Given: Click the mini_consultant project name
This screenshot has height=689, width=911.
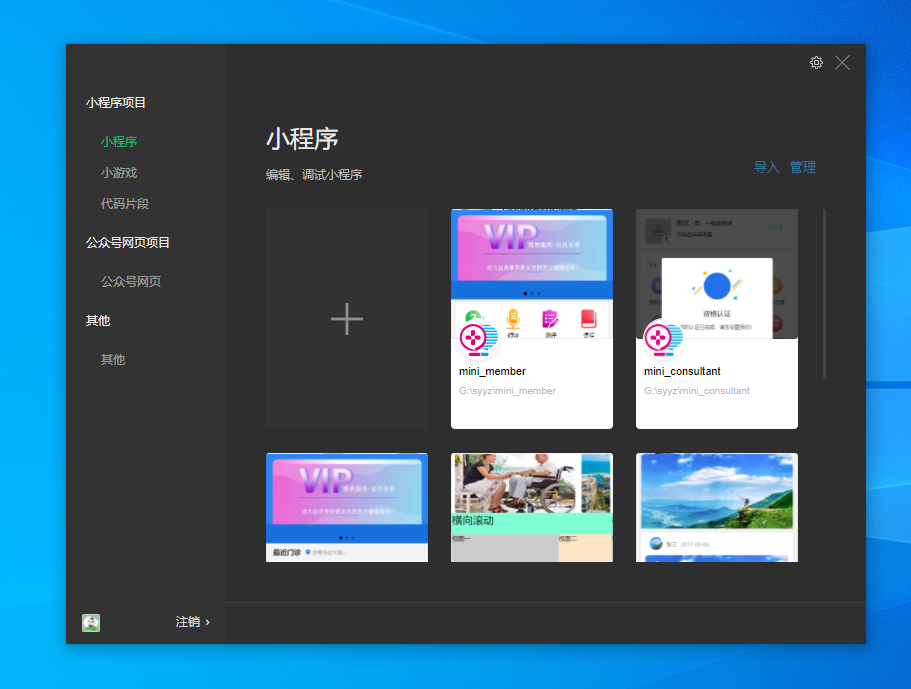Looking at the screenshot, I should coord(682,371).
